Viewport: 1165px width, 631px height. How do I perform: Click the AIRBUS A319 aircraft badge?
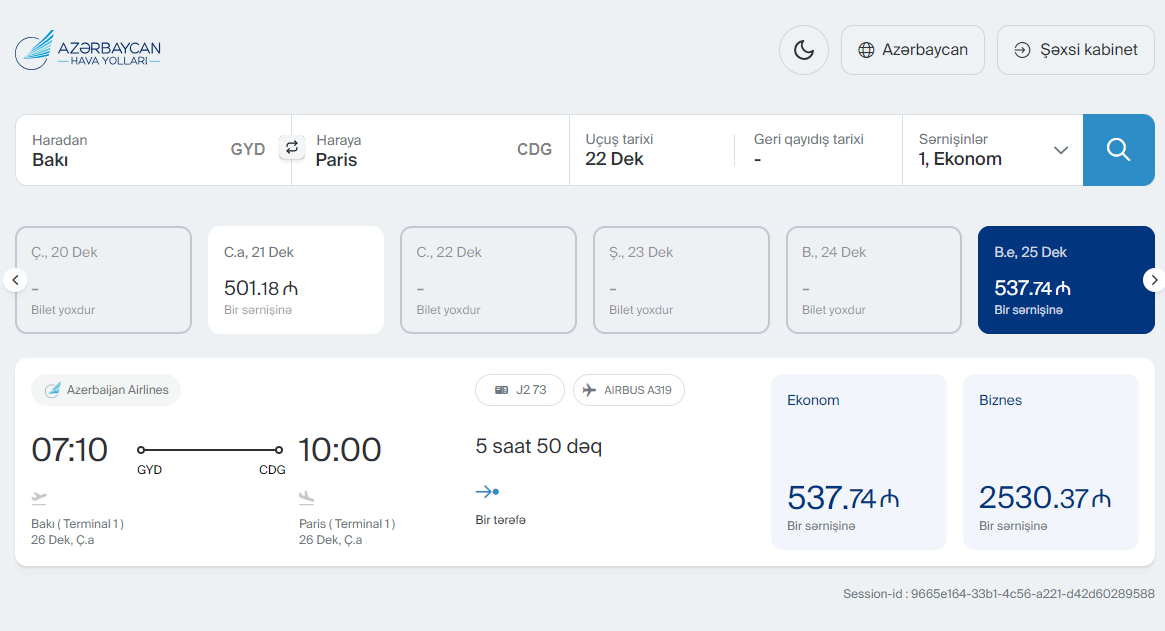pos(628,390)
